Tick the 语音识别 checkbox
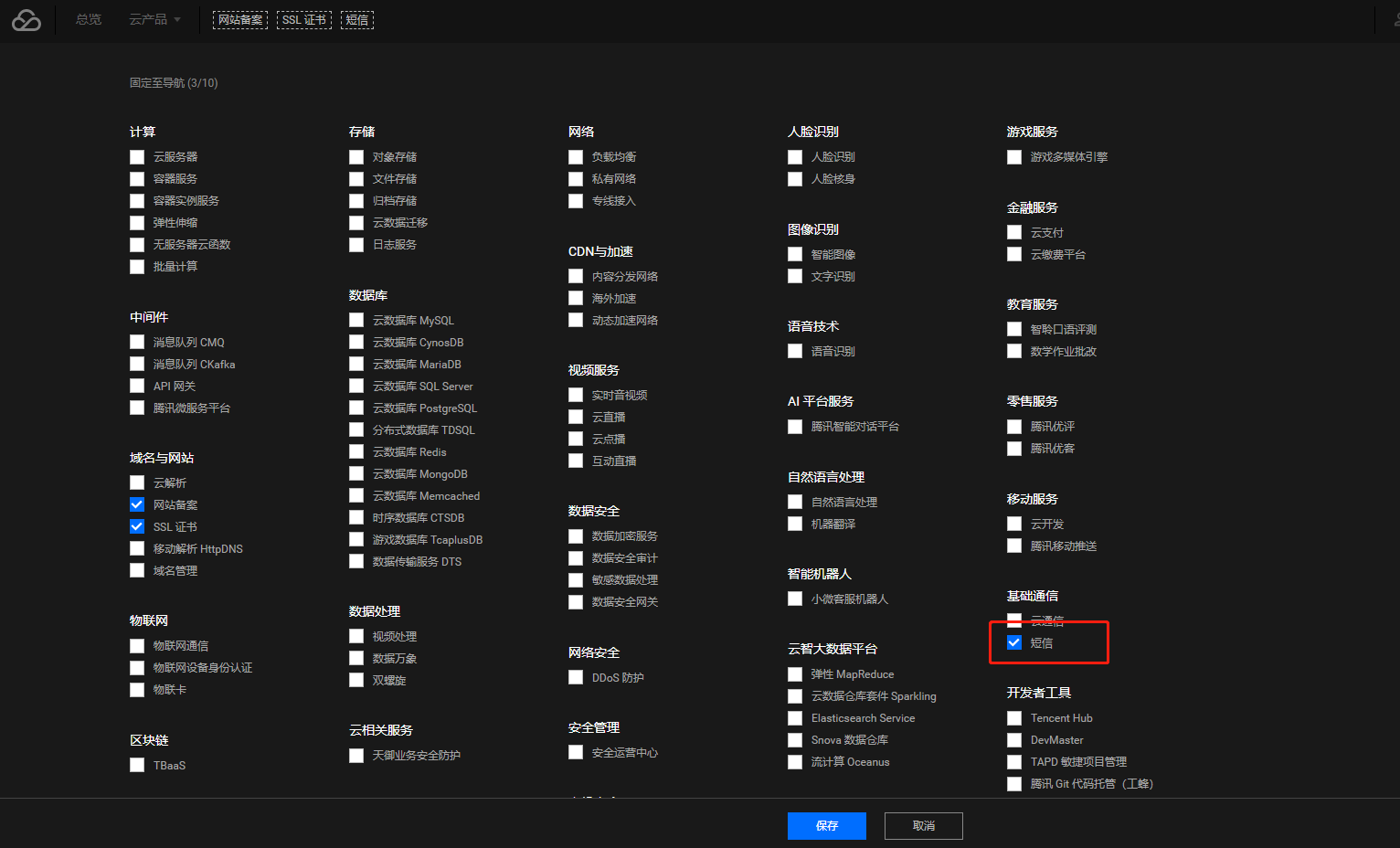The height and width of the screenshot is (848, 1400). pos(795,351)
